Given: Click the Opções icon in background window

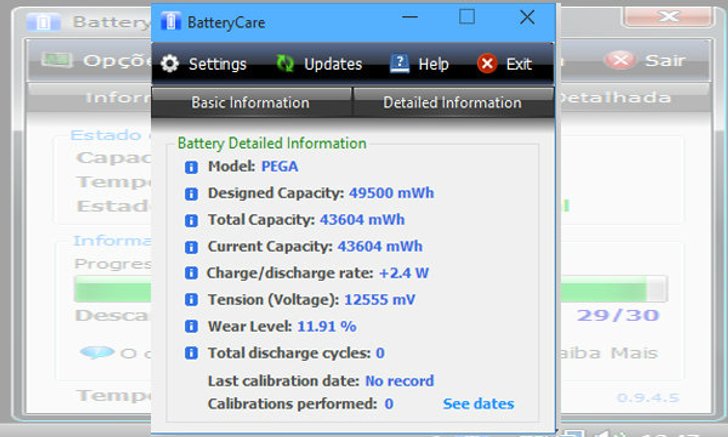Looking at the screenshot, I should 57,60.
